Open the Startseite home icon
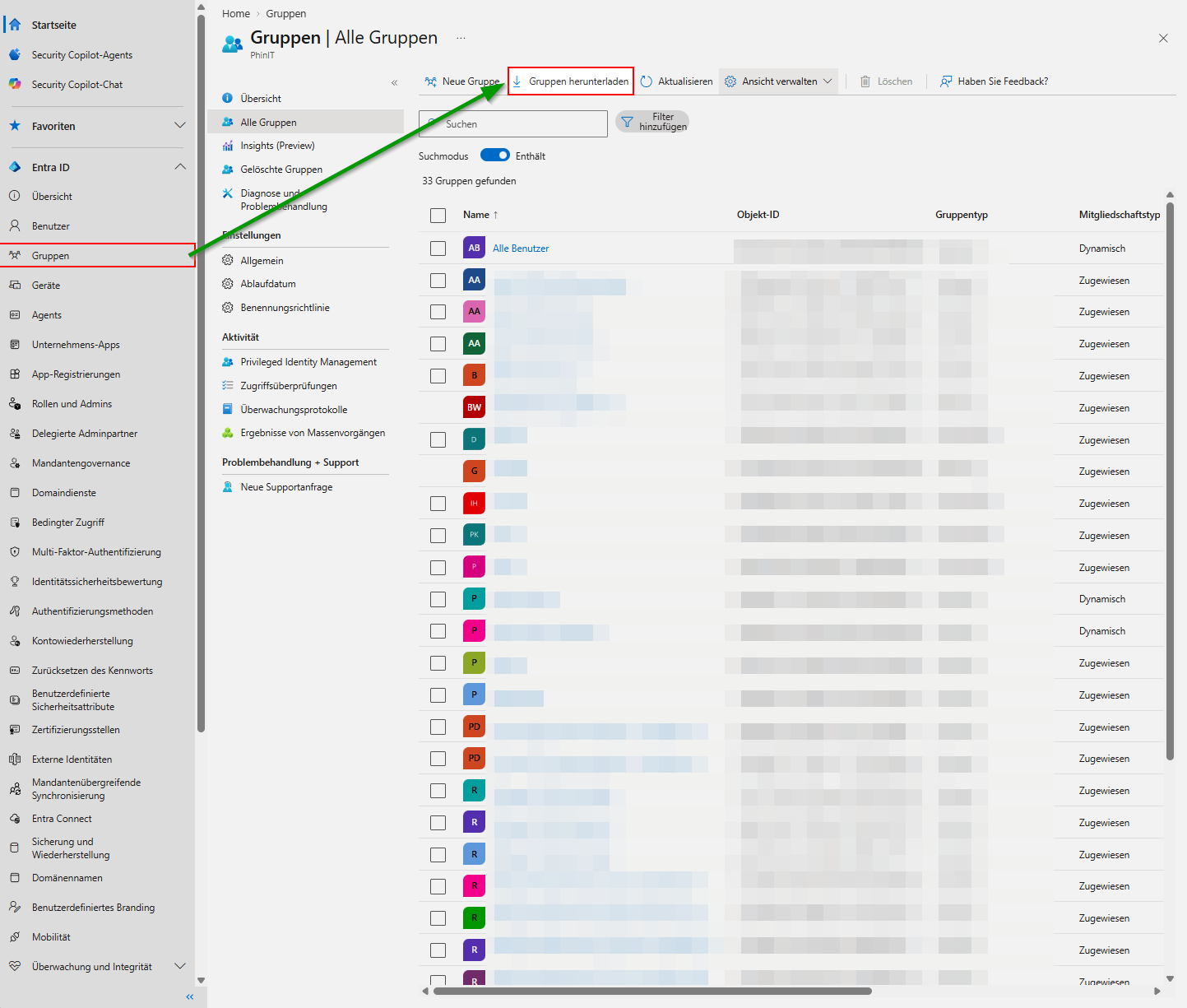Viewport: 1187px width, 1008px height. coord(15,25)
